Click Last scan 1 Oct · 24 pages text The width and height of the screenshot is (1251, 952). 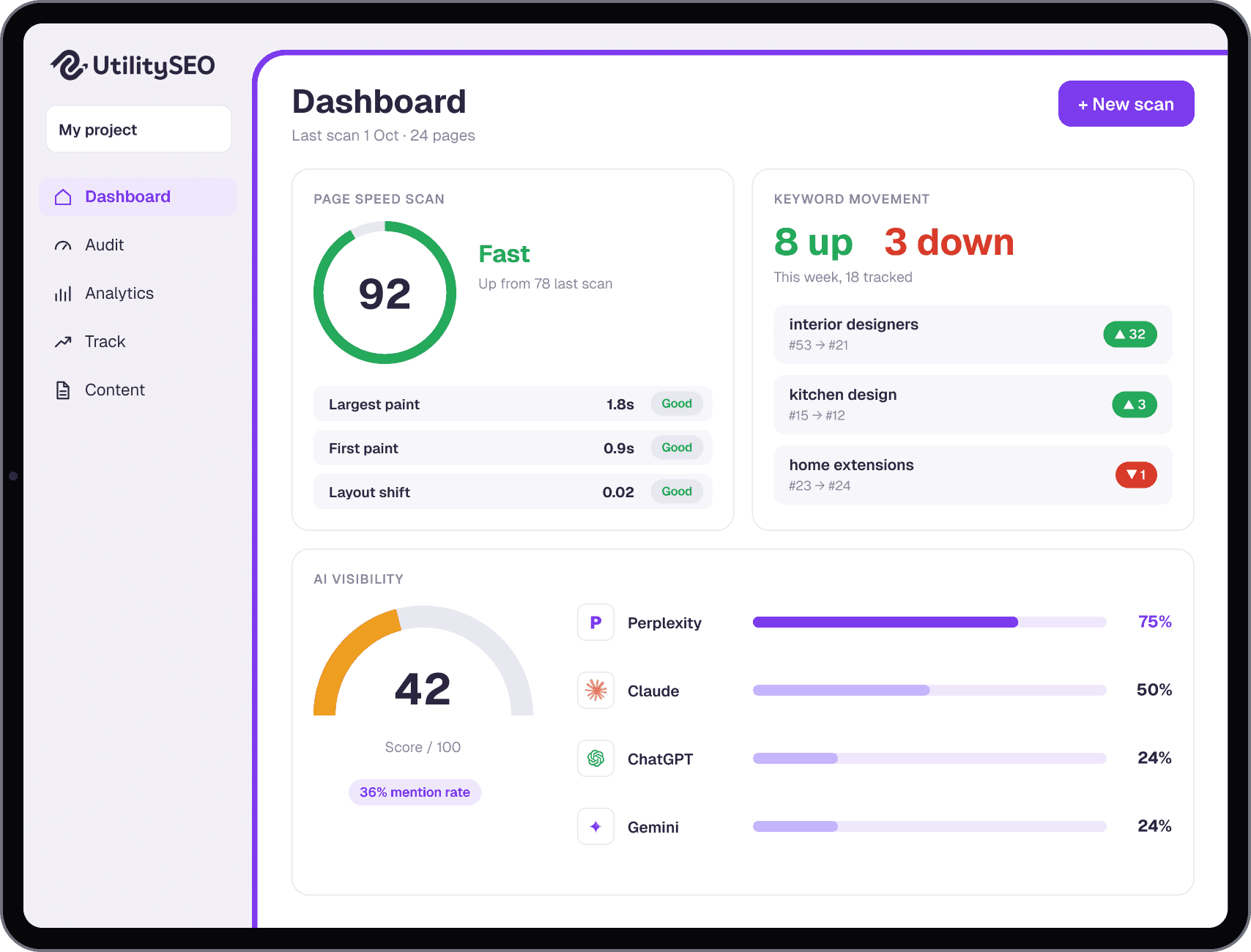pos(383,135)
